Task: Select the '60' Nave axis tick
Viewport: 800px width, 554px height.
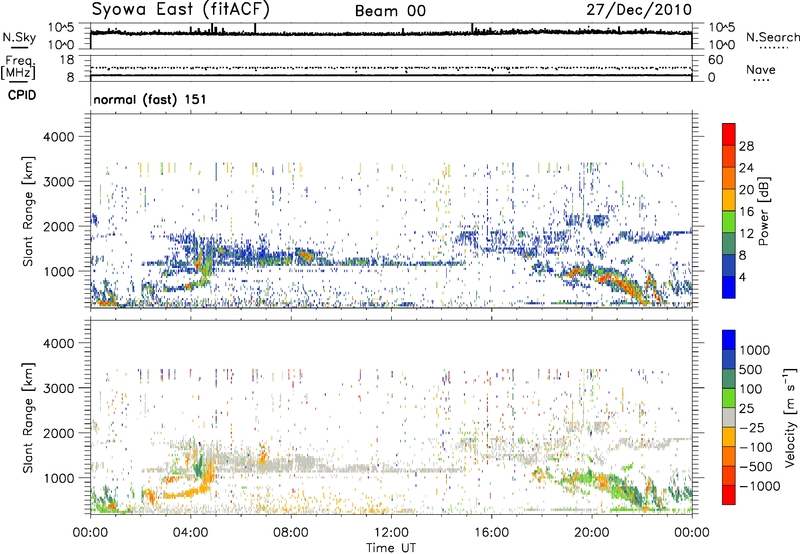Action: coord(715,60)
